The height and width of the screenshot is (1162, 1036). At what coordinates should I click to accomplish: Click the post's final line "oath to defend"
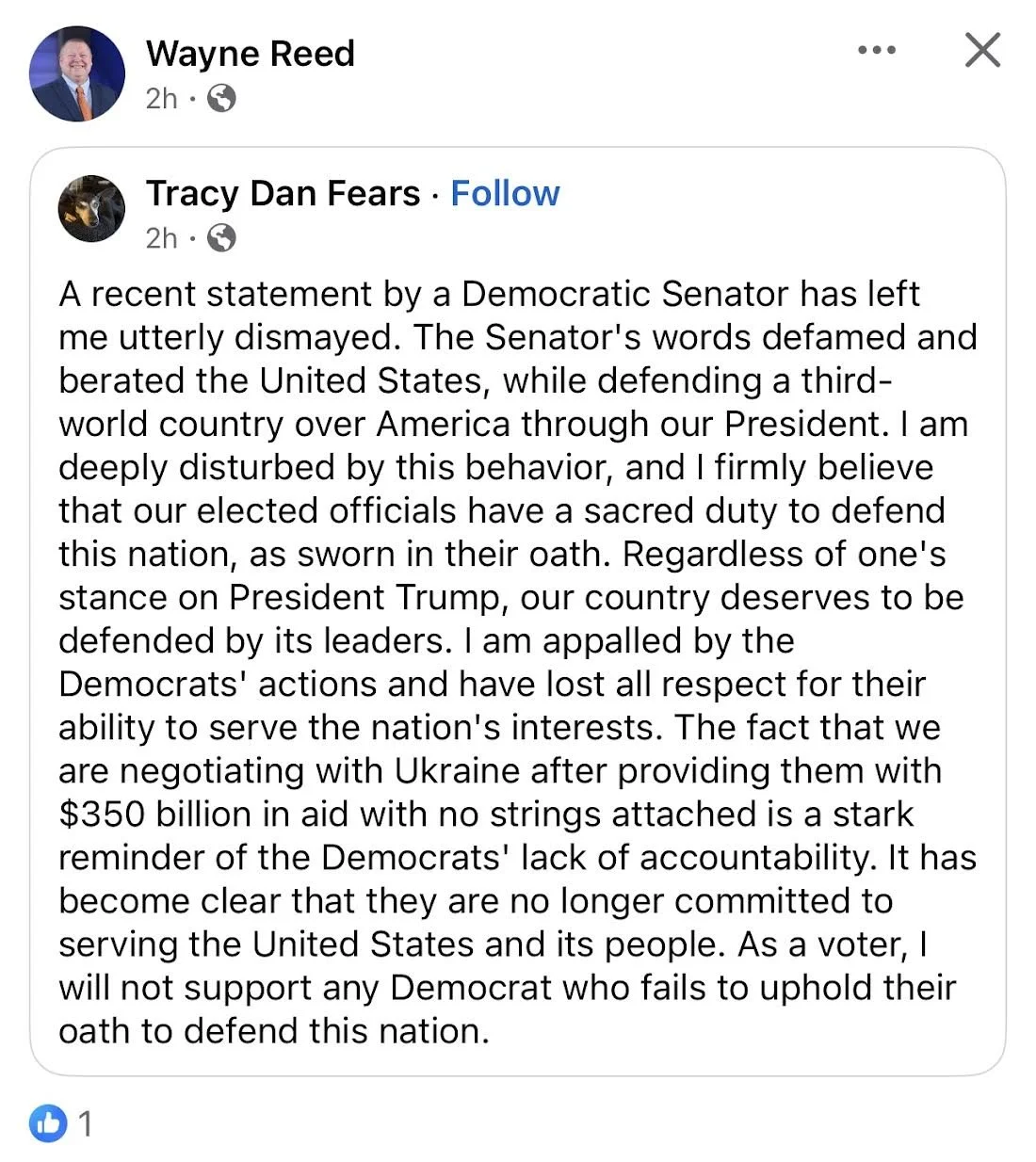coord(273,1030)
